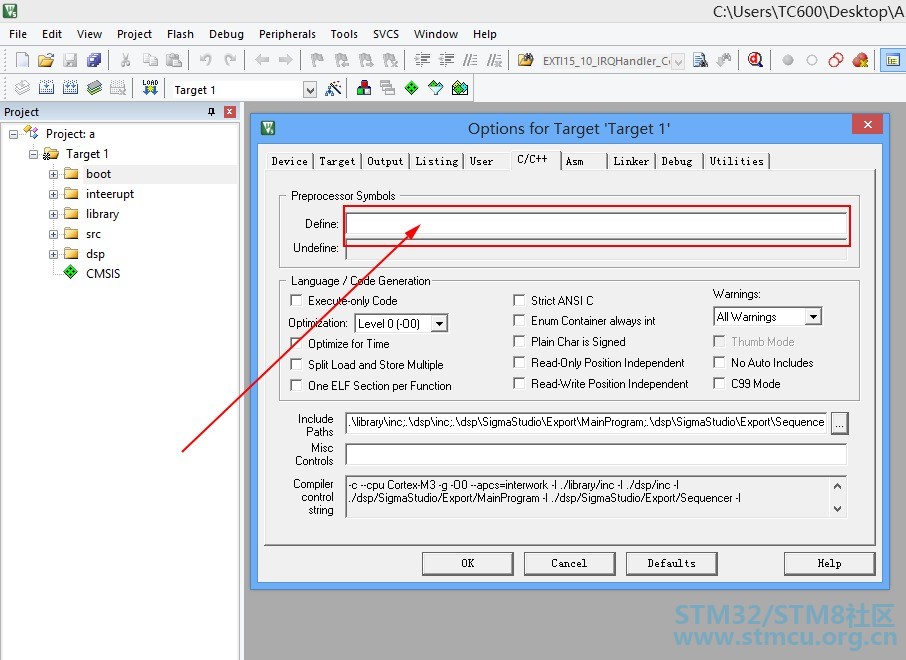
Task: Click the dialog Help button
Action: (829, 563)
